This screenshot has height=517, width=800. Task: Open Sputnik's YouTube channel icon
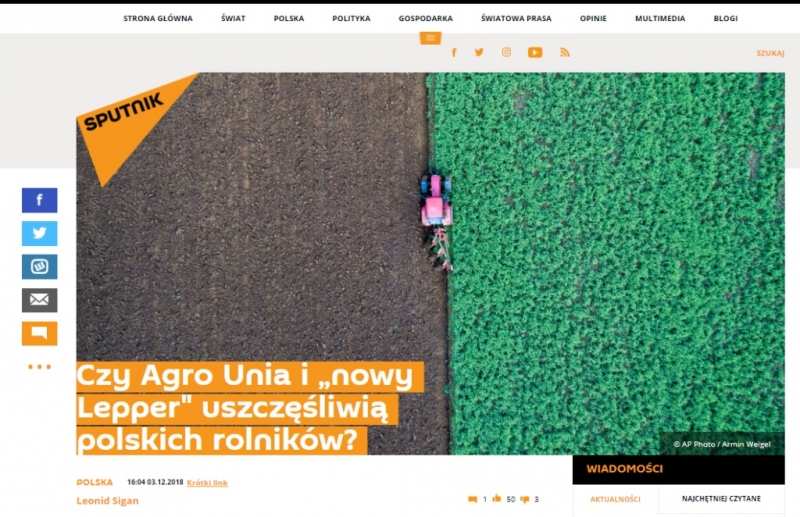tap(535, 52)
